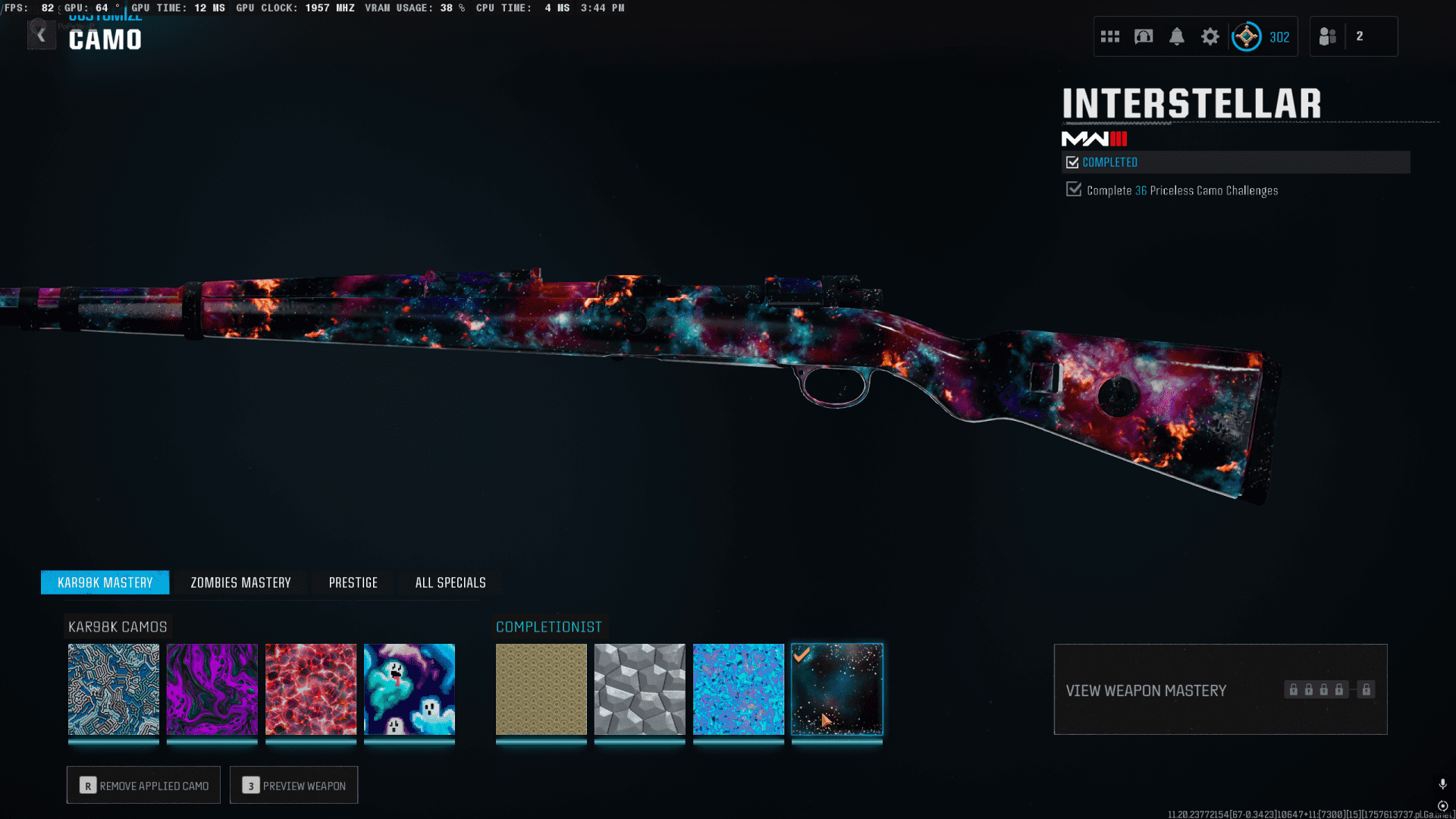Open the settings gear icon
The height and width of the screenshot is (819, 1456).
pos(1210,36)
